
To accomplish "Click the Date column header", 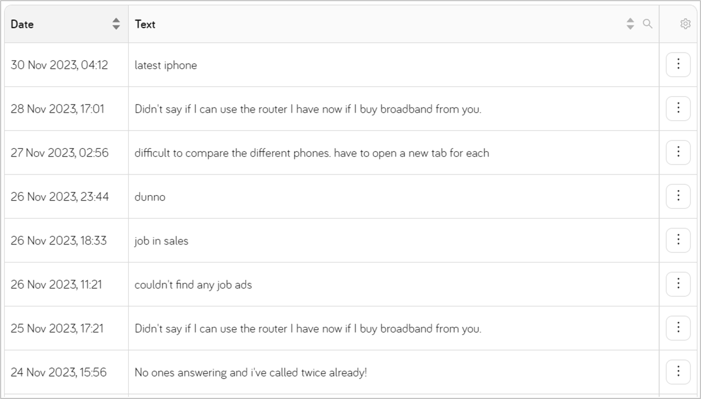I will (67, 24).
